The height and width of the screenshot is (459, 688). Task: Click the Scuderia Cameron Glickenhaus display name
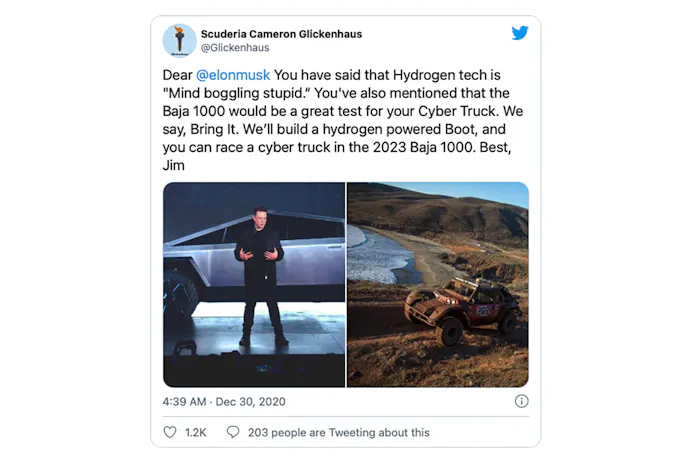coord(281,34)
